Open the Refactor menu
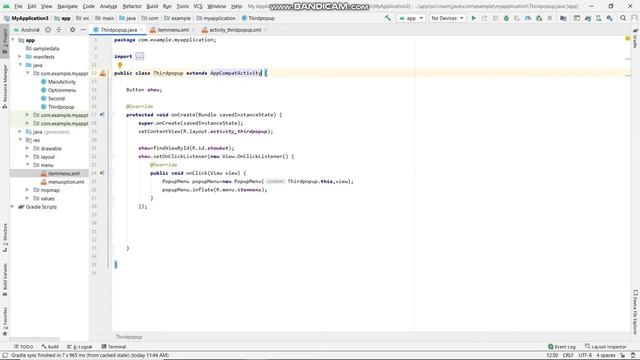 [x=132, y=7]
